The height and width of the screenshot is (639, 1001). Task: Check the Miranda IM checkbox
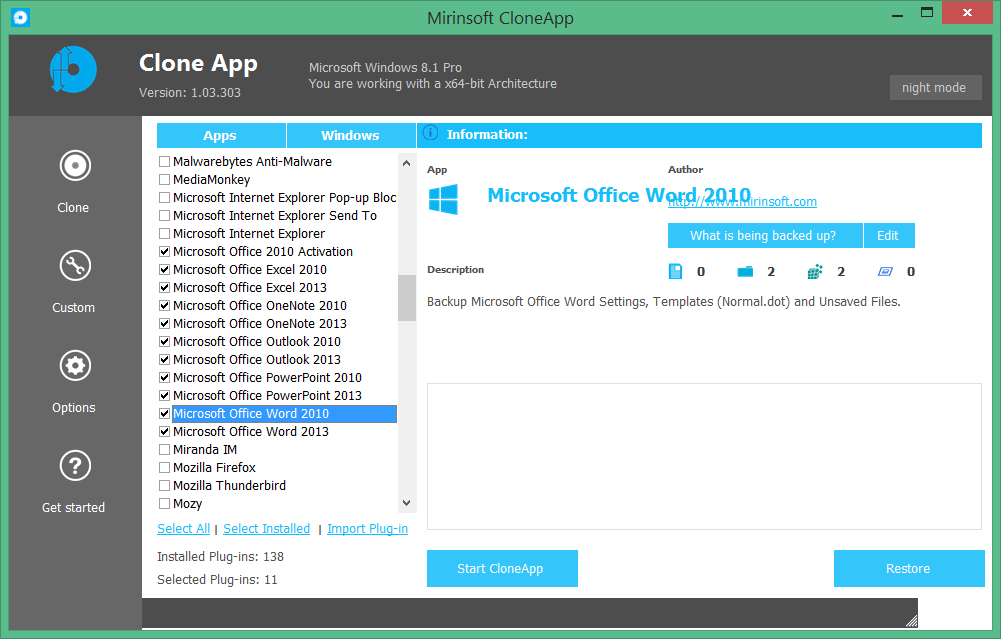pyautogui.click(x=164, y=449)
